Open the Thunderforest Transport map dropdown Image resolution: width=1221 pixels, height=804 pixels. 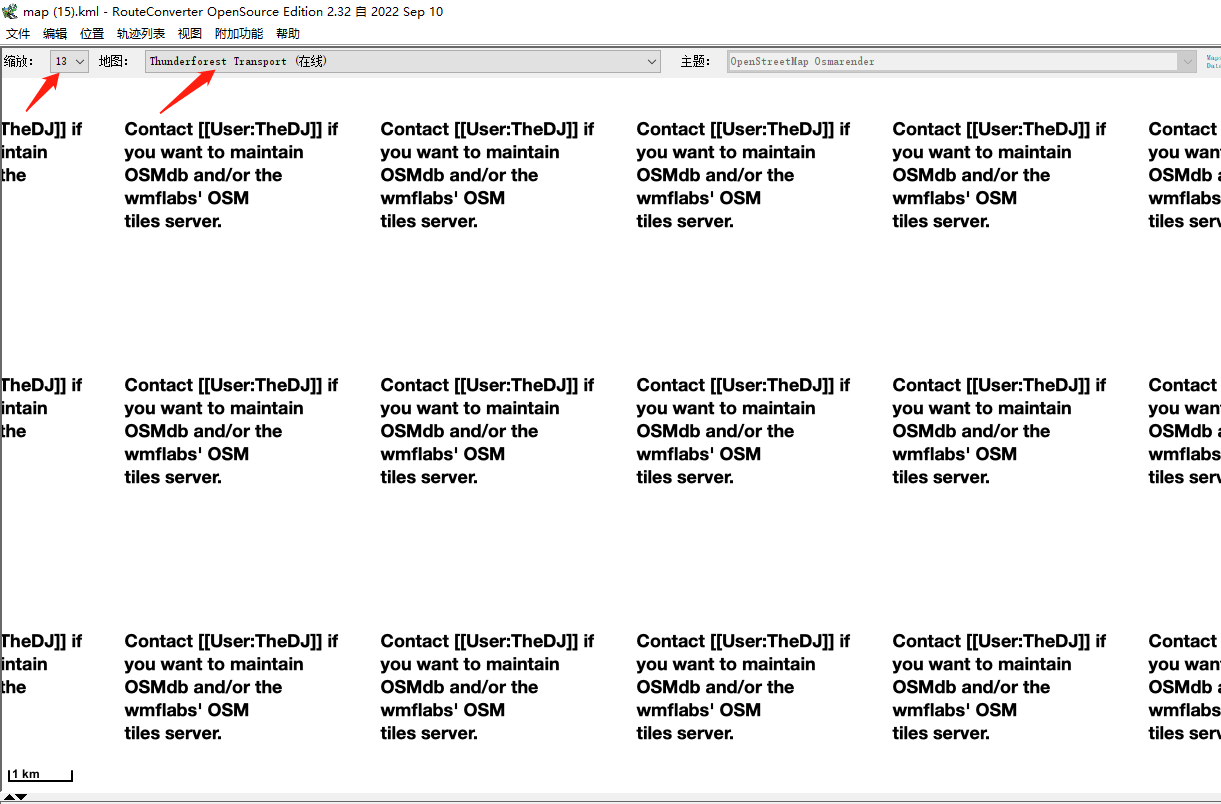[402, 62]
